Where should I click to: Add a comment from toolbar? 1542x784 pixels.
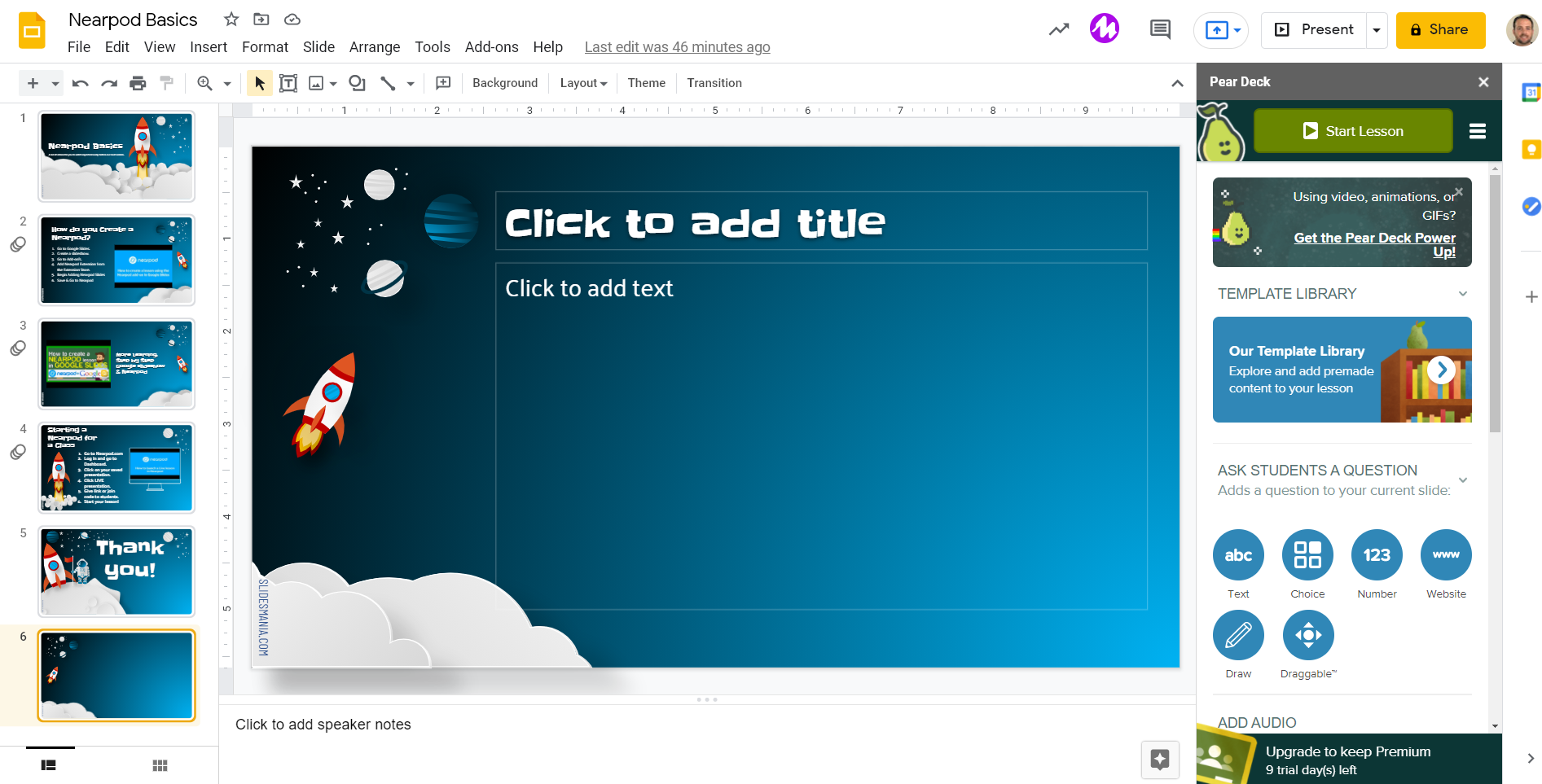pyautogui.click(x=443, y=83)
